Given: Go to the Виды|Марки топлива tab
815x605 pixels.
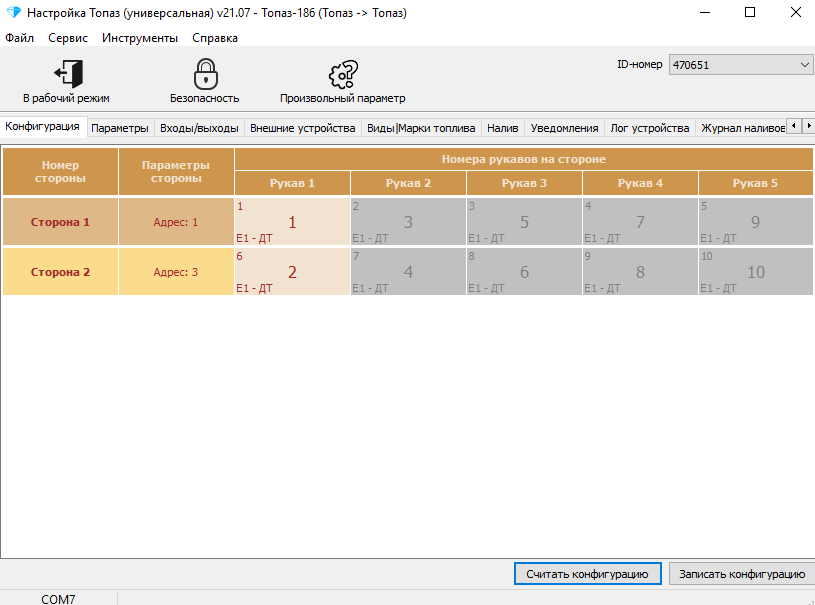Looking at the screenshot, I should click(421, 128).
